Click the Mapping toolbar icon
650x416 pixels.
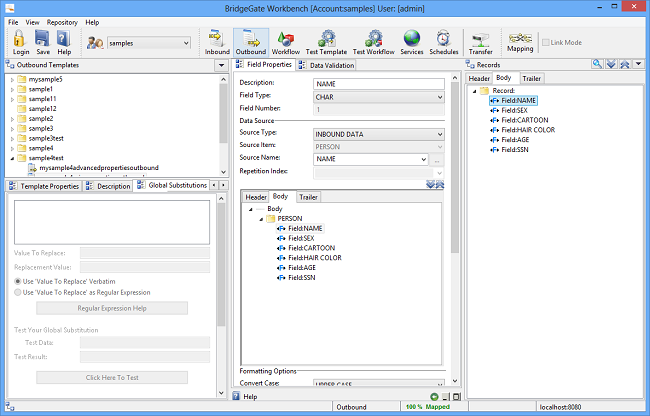(x=520, y=42)
